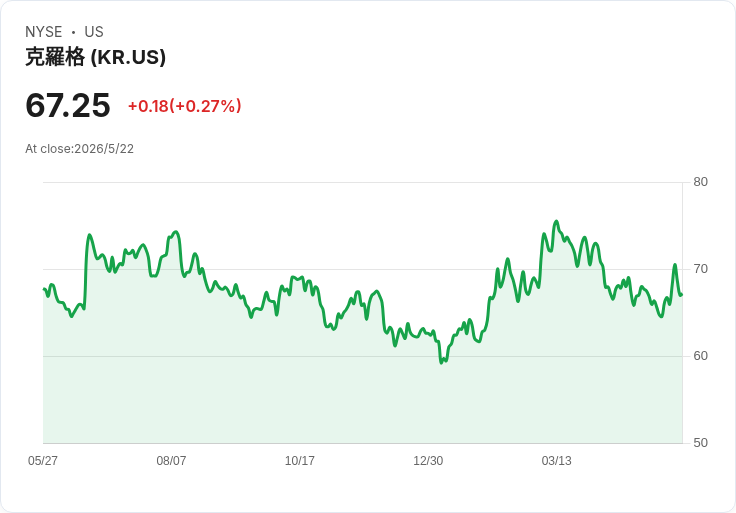Click the last data point at the chart's right end
736x513 pixels.
(x=682, y=295)
